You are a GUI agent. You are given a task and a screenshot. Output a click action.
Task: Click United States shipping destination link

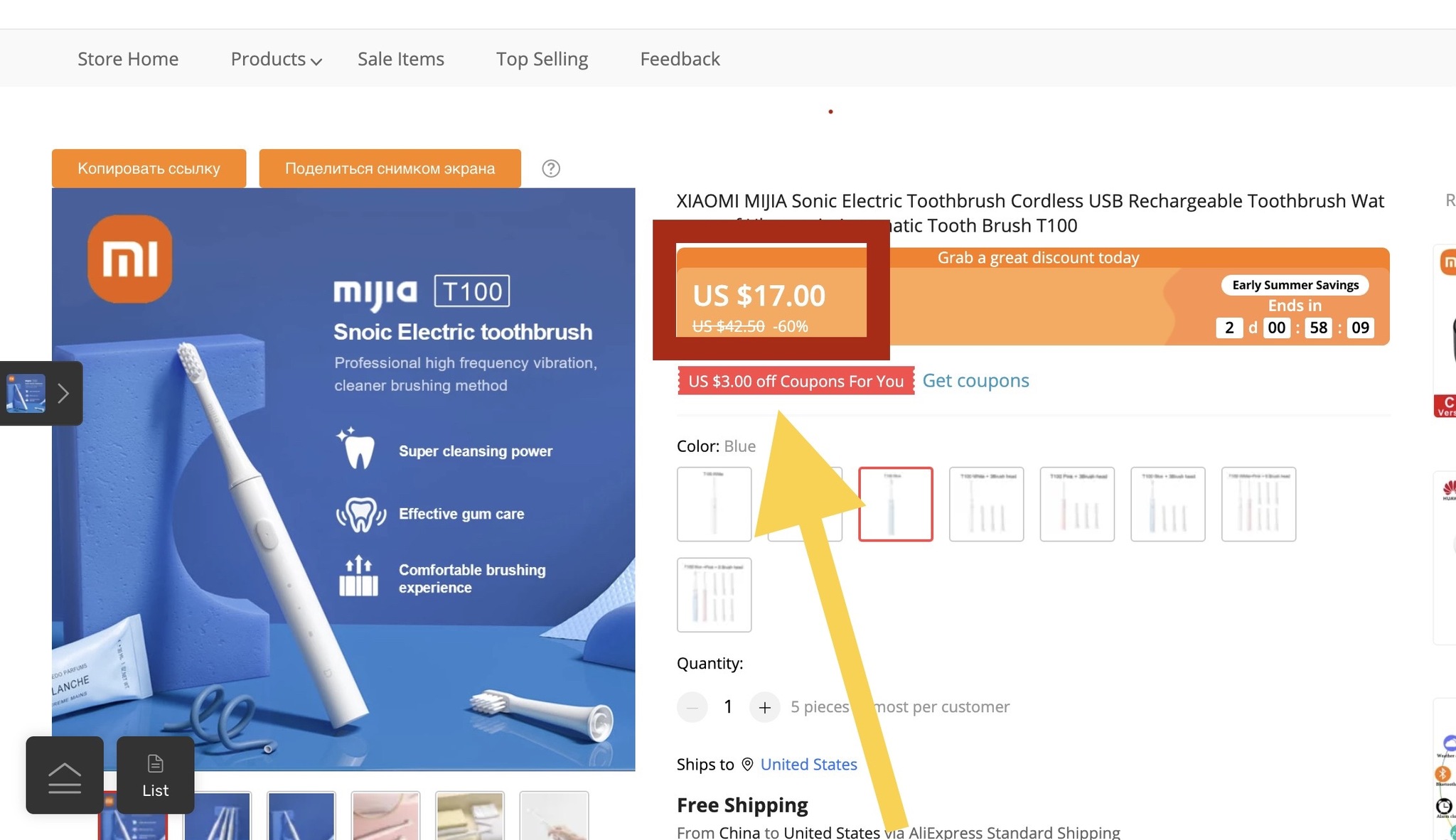pyautogui.click(x=808, y=763)
